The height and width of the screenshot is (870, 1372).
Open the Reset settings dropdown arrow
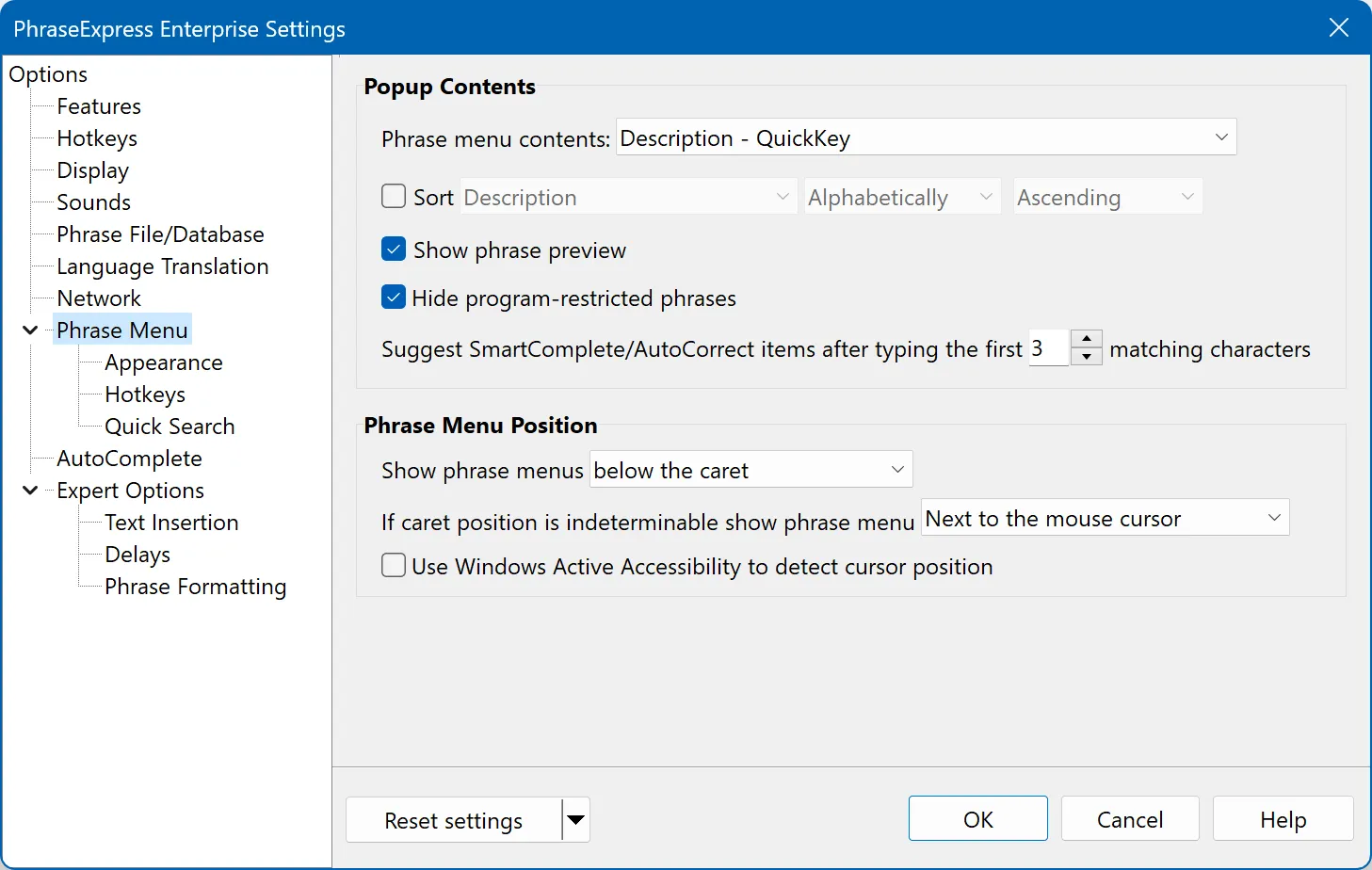[575, 820]
